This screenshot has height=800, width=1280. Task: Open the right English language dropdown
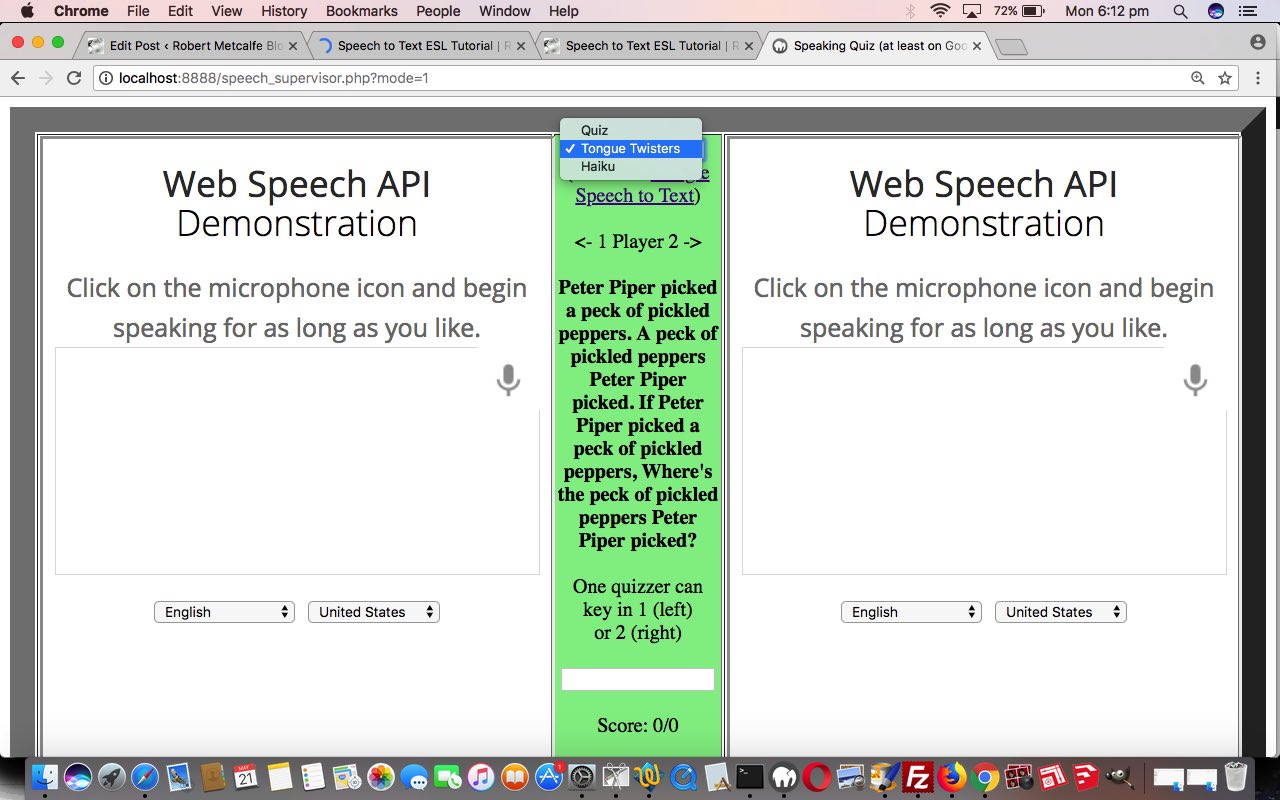(x=911, y=611)
